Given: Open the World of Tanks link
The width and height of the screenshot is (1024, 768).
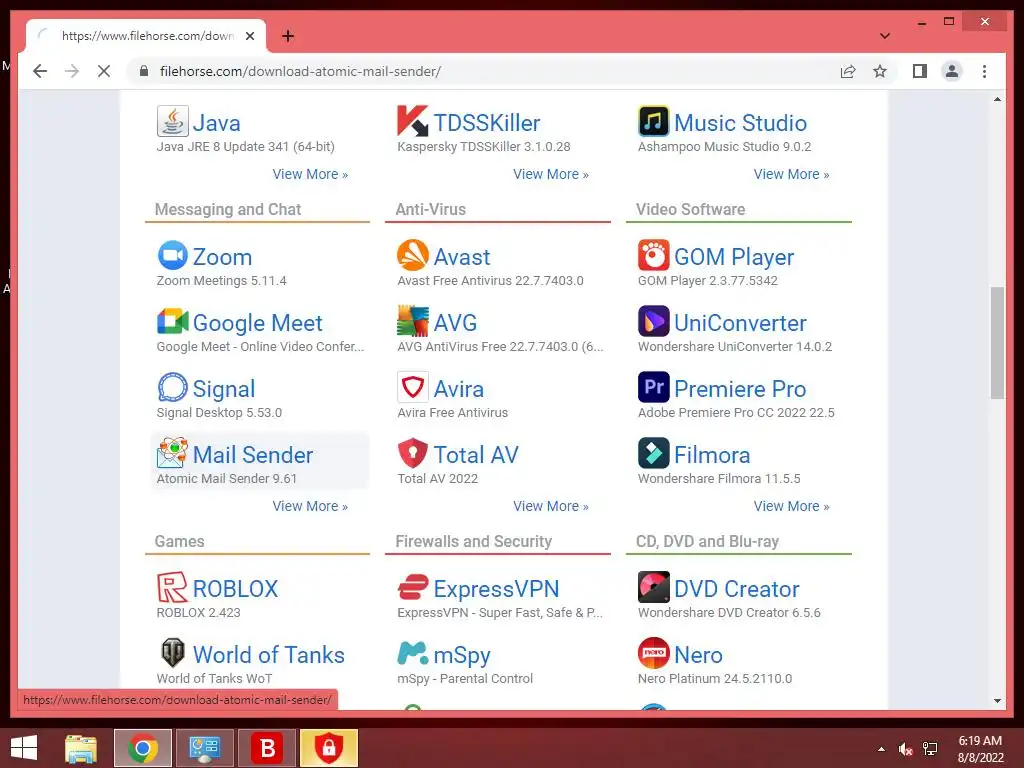Looking at the screenshot, I should coord(268,654).
